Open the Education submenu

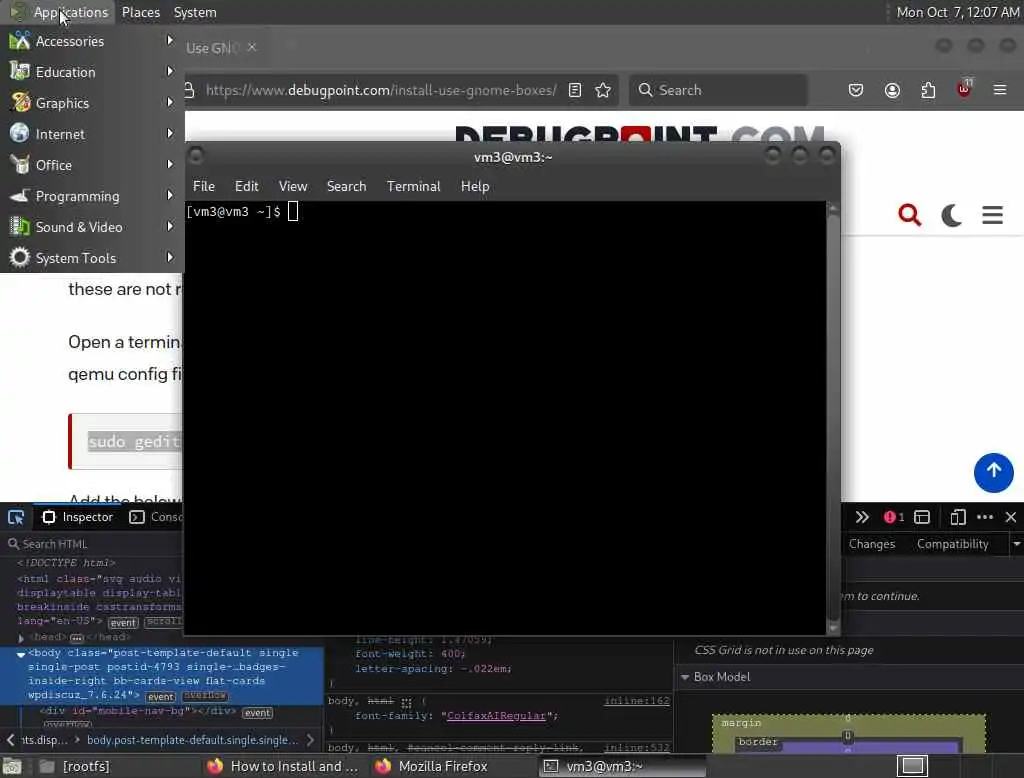point(91,72)
